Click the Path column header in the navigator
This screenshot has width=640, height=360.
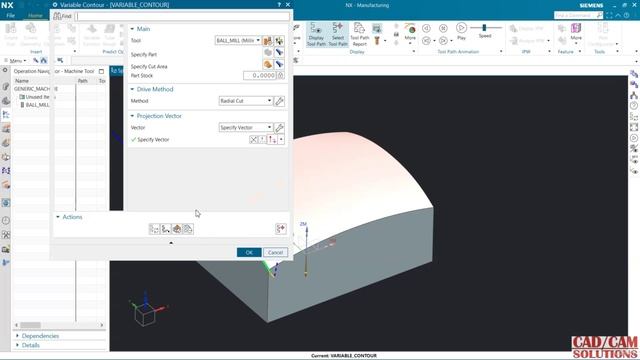pyautogui.click(x=83, y=81)
